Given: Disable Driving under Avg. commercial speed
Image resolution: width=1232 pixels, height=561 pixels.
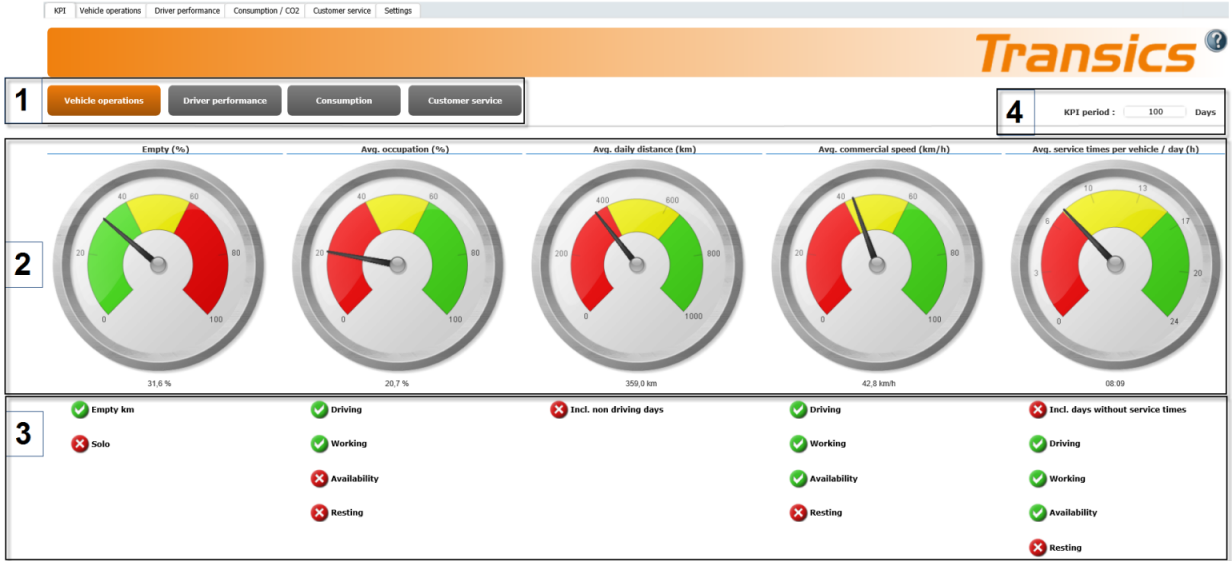Looking at the screenshot, I should click(798, 409).
